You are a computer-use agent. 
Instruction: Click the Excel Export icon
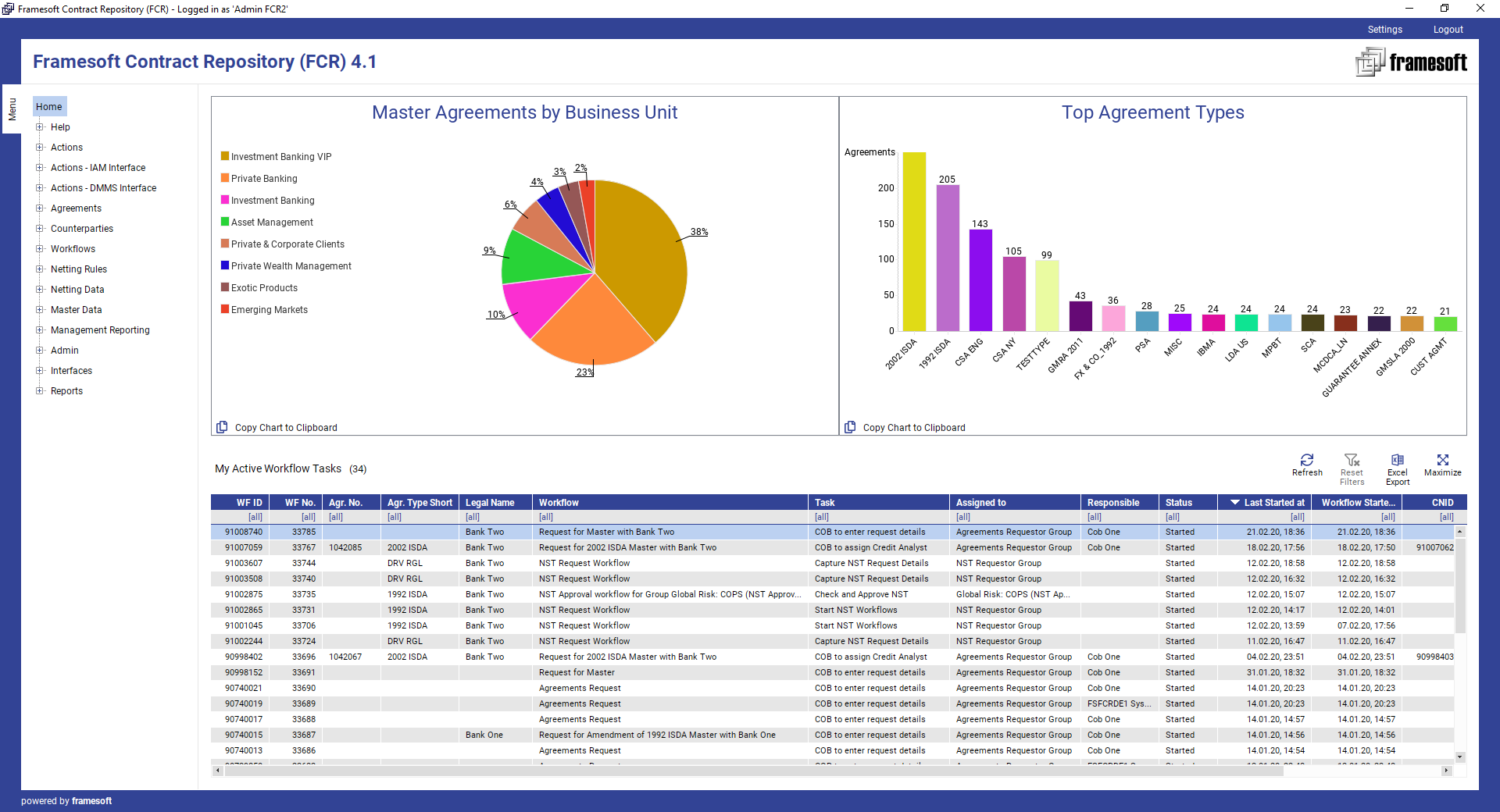click(1398, 460)
